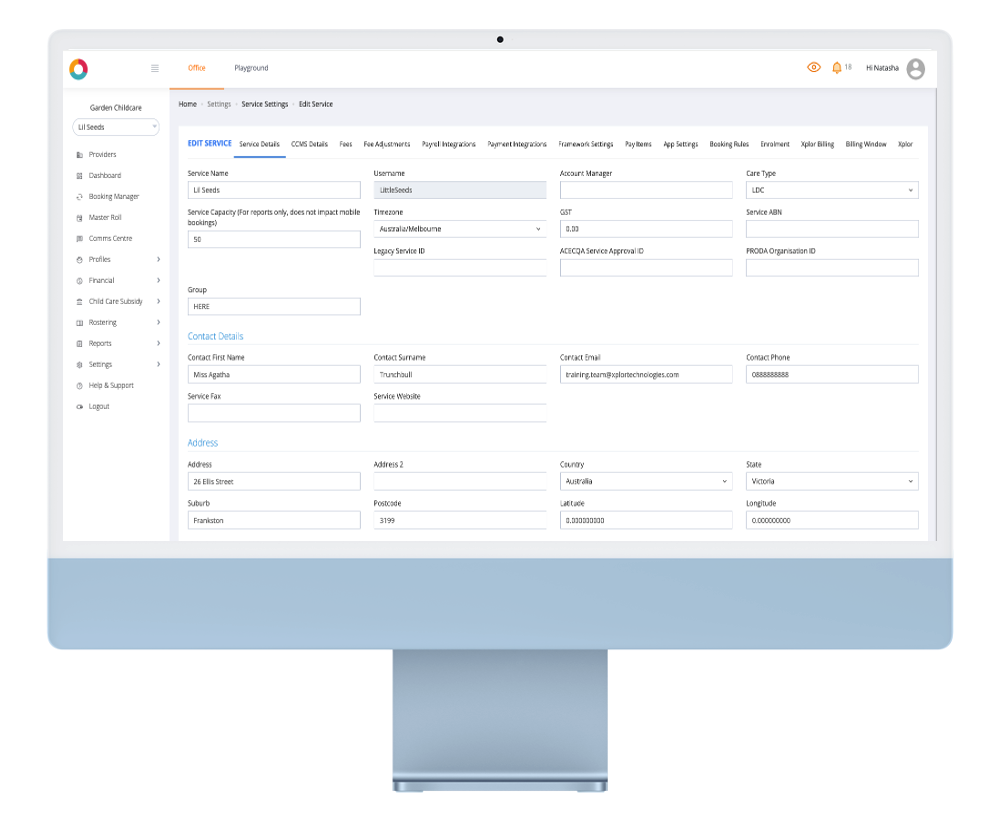Image resolution: width=995 pixels, height=816 pixels.
Task: Click the Contact Email input field
Action: 646,374
